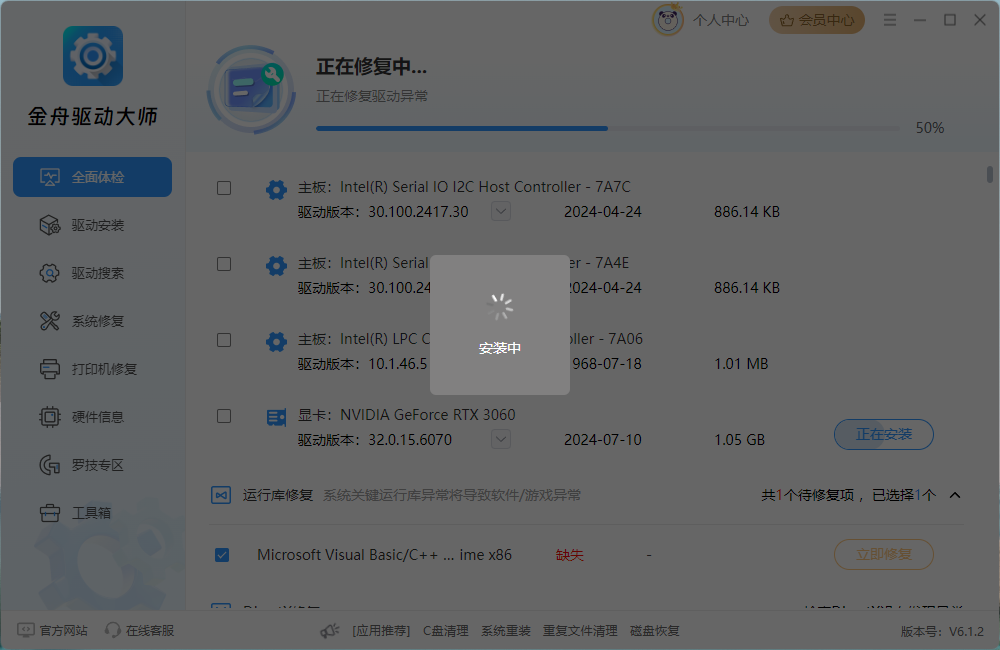Check the NVIDIA GeForce RTX 3060 checkbox
This screenshot has width=1000, height=650.
(x=224, y=417)
